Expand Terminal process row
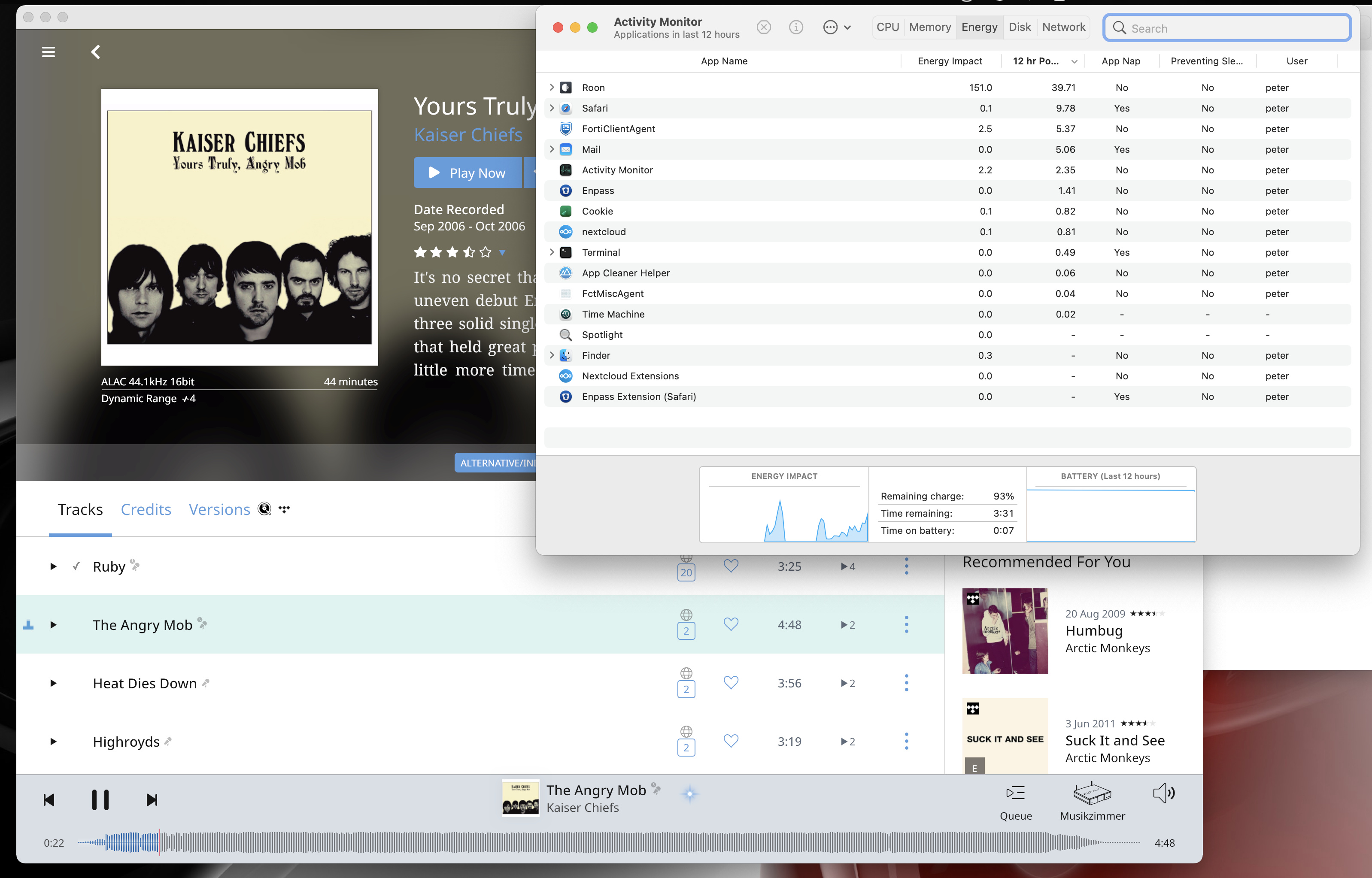The height and width of the screenshot is (878, 1372). click(552, 252)
